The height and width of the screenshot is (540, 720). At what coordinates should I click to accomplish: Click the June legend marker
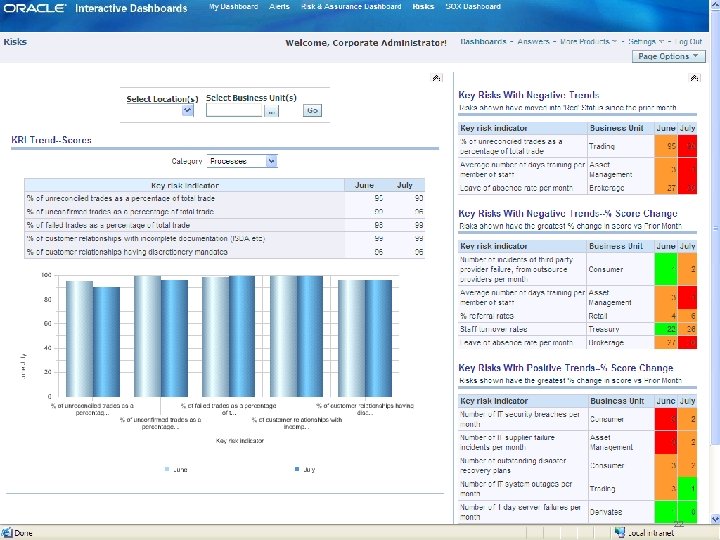click(167, 468)
